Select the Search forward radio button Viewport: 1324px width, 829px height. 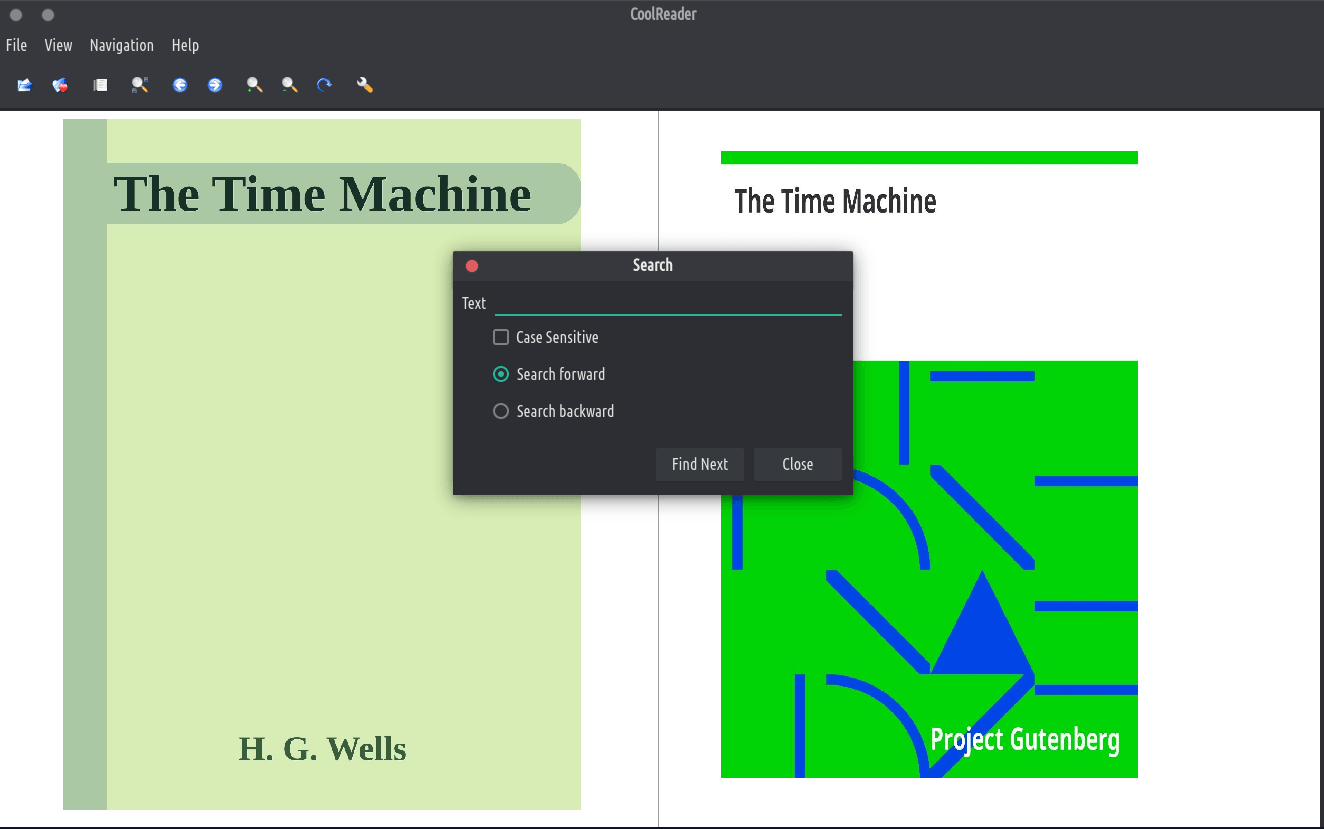coord(501,374)
